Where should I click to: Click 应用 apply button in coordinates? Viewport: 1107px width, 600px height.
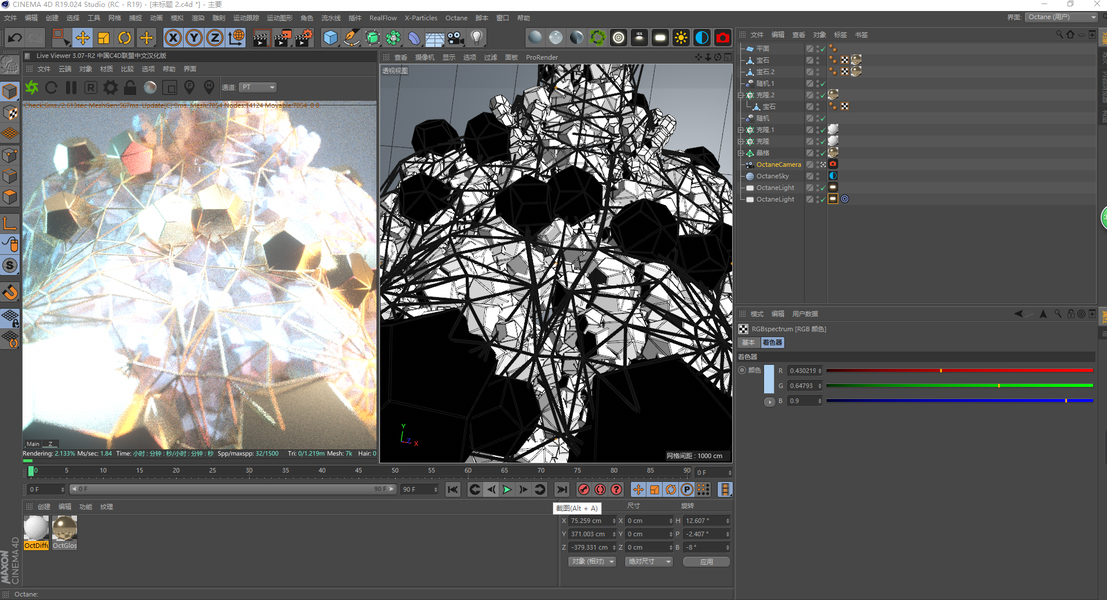pyautogui.click(x=706, y=562)
